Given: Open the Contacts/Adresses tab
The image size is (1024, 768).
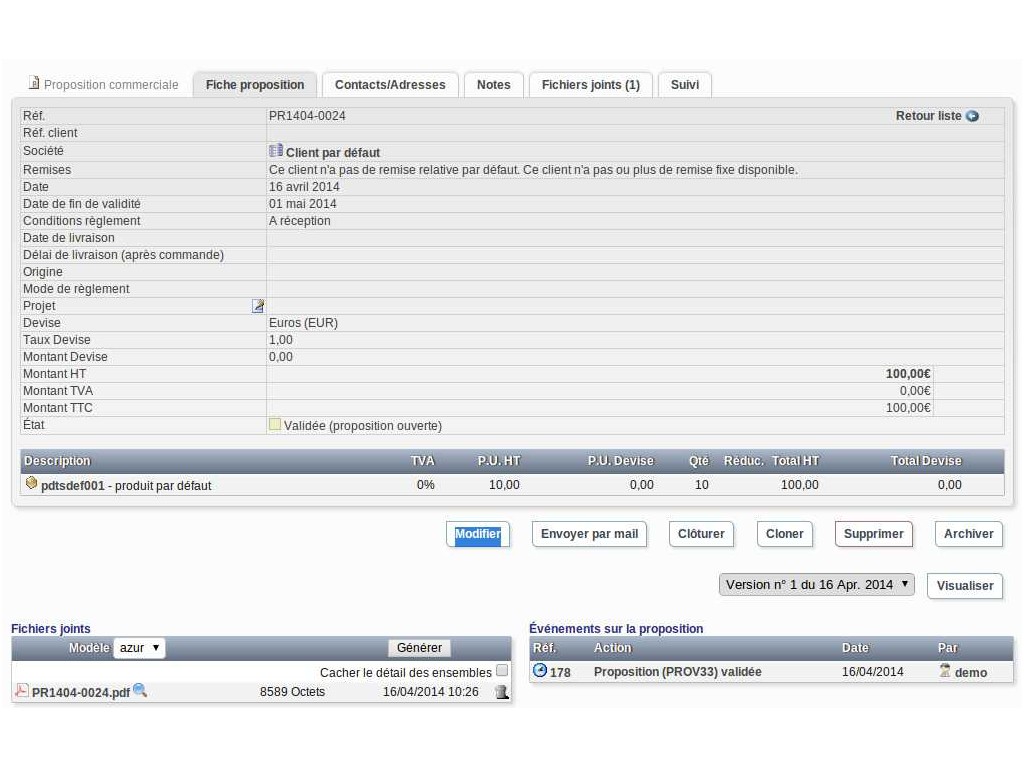Looking at the screenshot, I should (x=390, y=85).
